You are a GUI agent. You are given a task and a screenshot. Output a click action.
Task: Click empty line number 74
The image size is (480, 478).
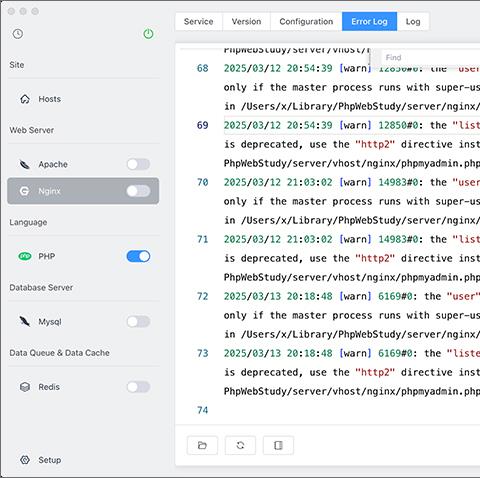click(203, 410)
